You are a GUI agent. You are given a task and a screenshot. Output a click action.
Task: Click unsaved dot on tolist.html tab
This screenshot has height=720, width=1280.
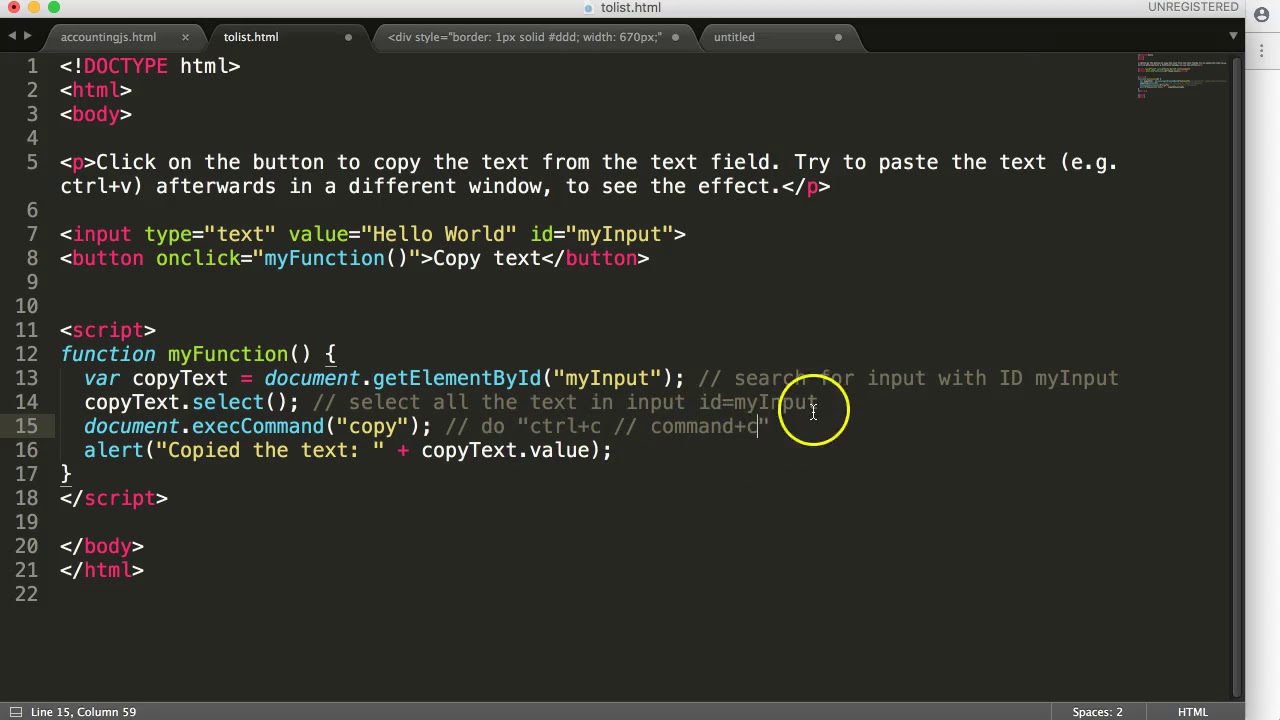(x=348, y=37)
